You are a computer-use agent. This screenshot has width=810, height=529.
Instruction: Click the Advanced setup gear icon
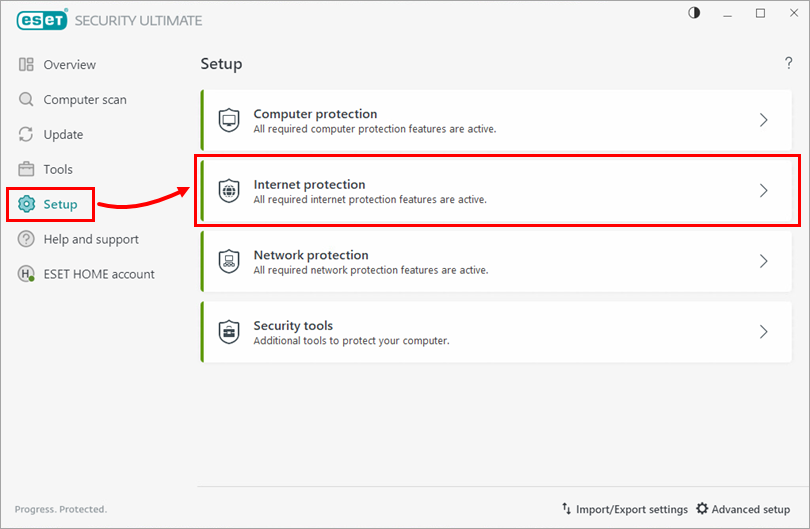(702, 509)
